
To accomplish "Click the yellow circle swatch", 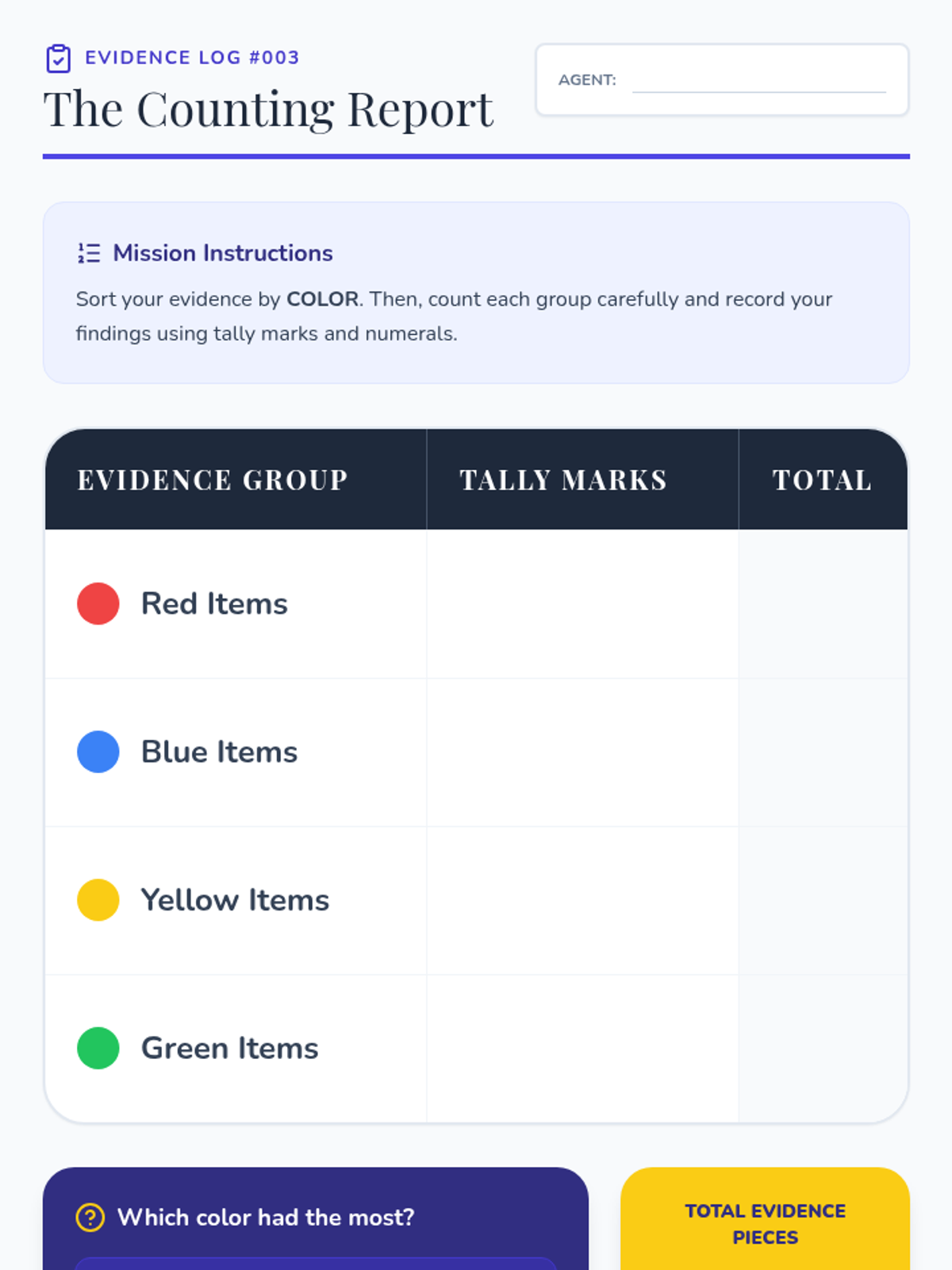I will click(98, 900).
